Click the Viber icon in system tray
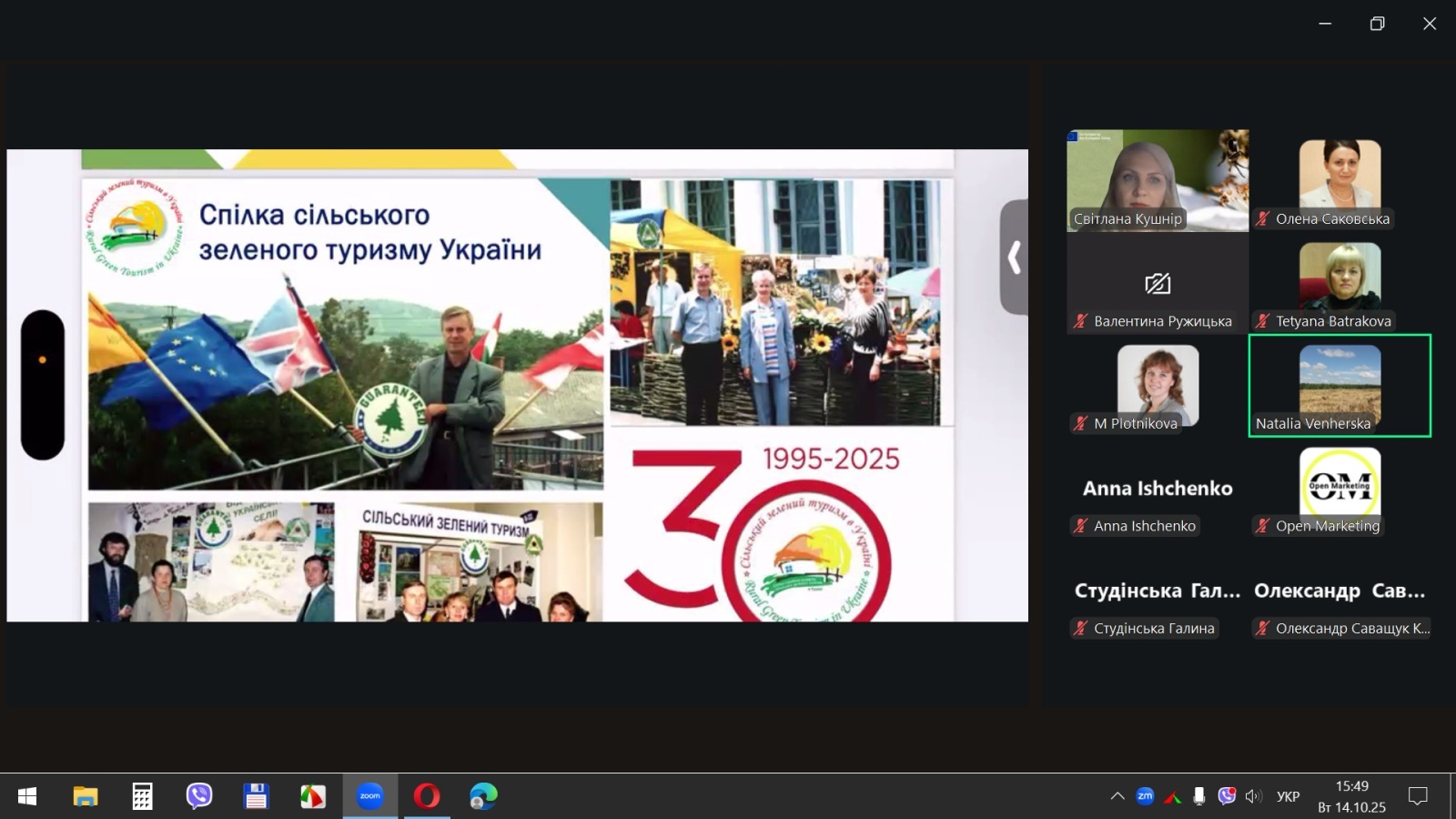The height and width of the screenshot is (819, 1456). (1227, 796)
